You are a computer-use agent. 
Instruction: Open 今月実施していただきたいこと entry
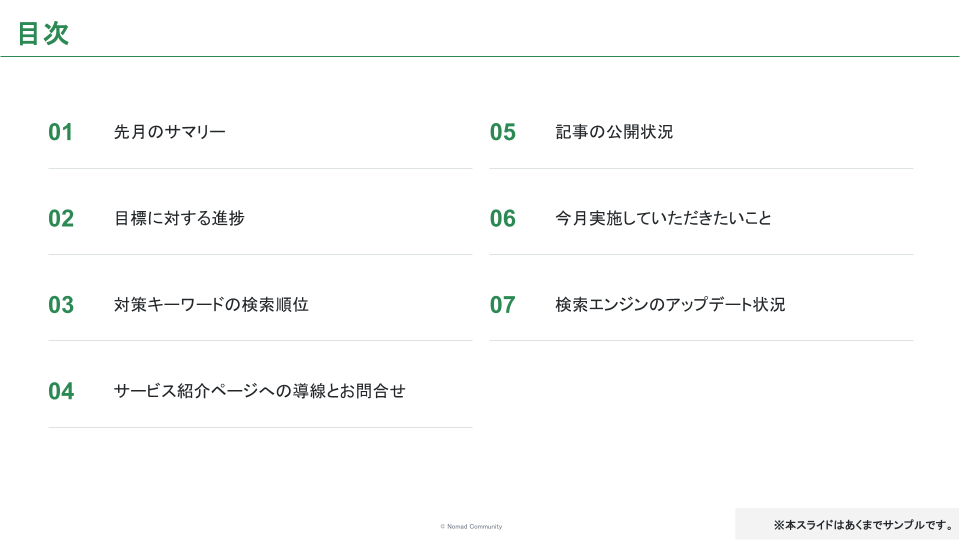point(664,218)
